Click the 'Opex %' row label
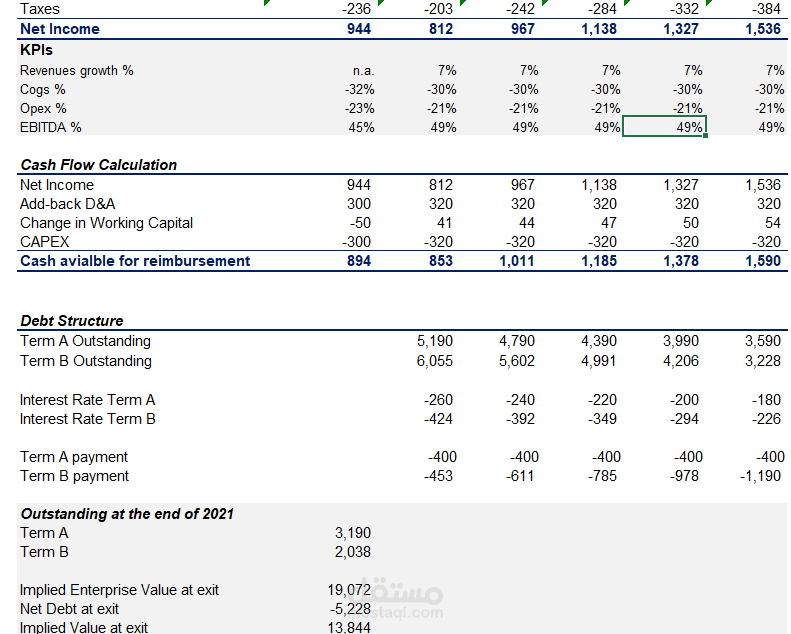Viewport: 791px width, 634px height. coord(43,108)
